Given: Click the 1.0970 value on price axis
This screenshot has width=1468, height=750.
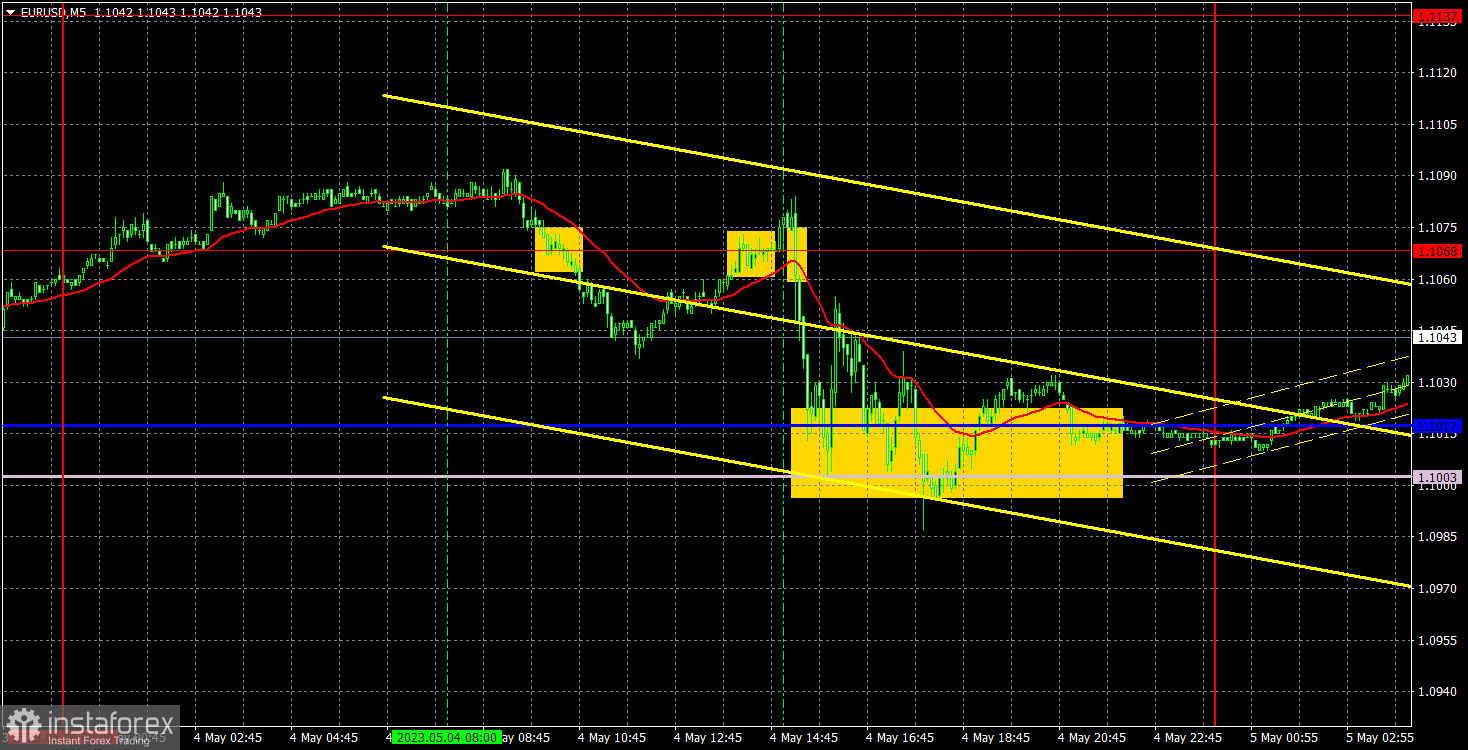Looking at the screenshot, I should coord(1436,589).
